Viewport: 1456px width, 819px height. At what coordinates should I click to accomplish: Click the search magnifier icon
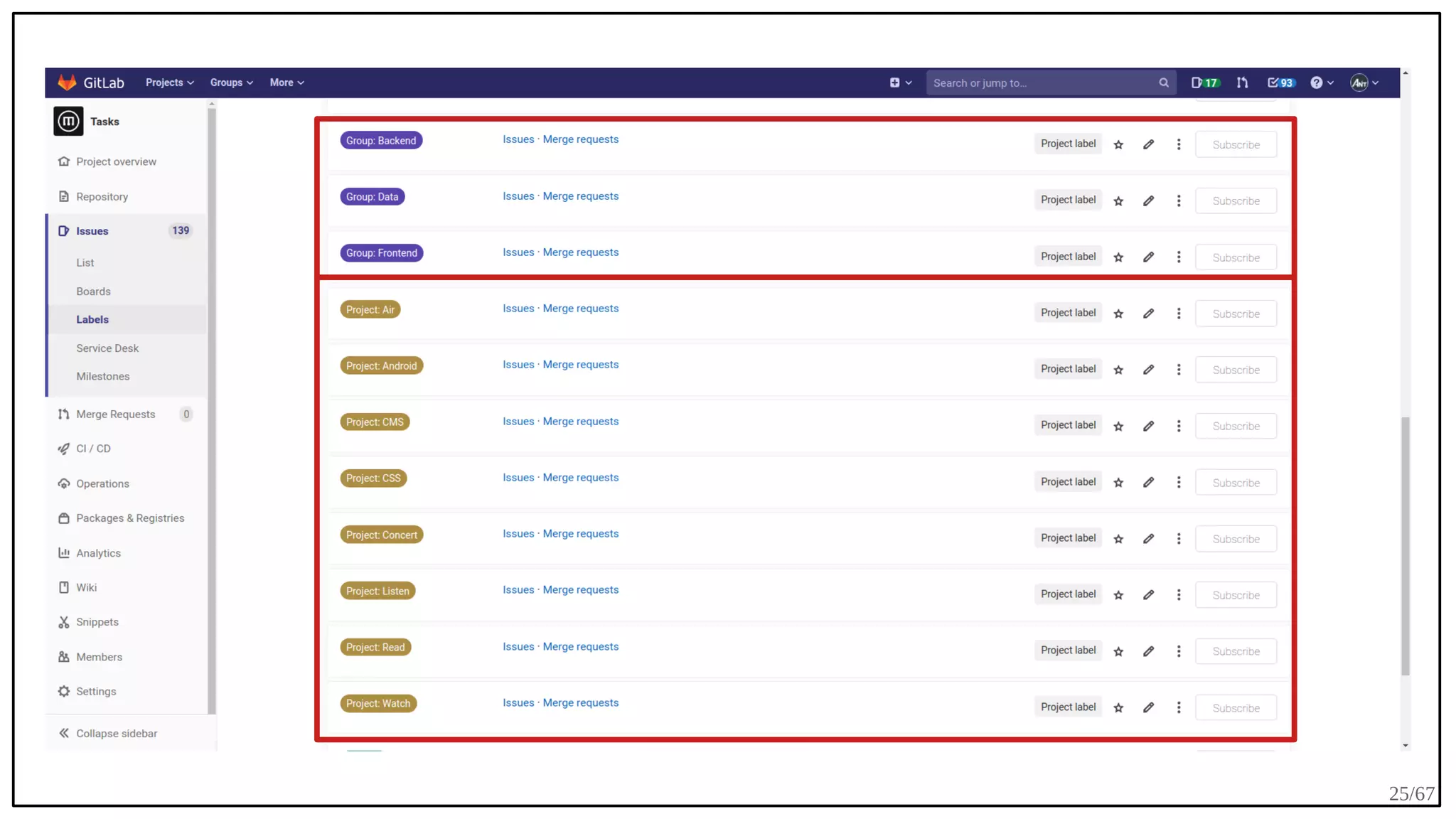pyautogui.click(x=1163, y=82)
